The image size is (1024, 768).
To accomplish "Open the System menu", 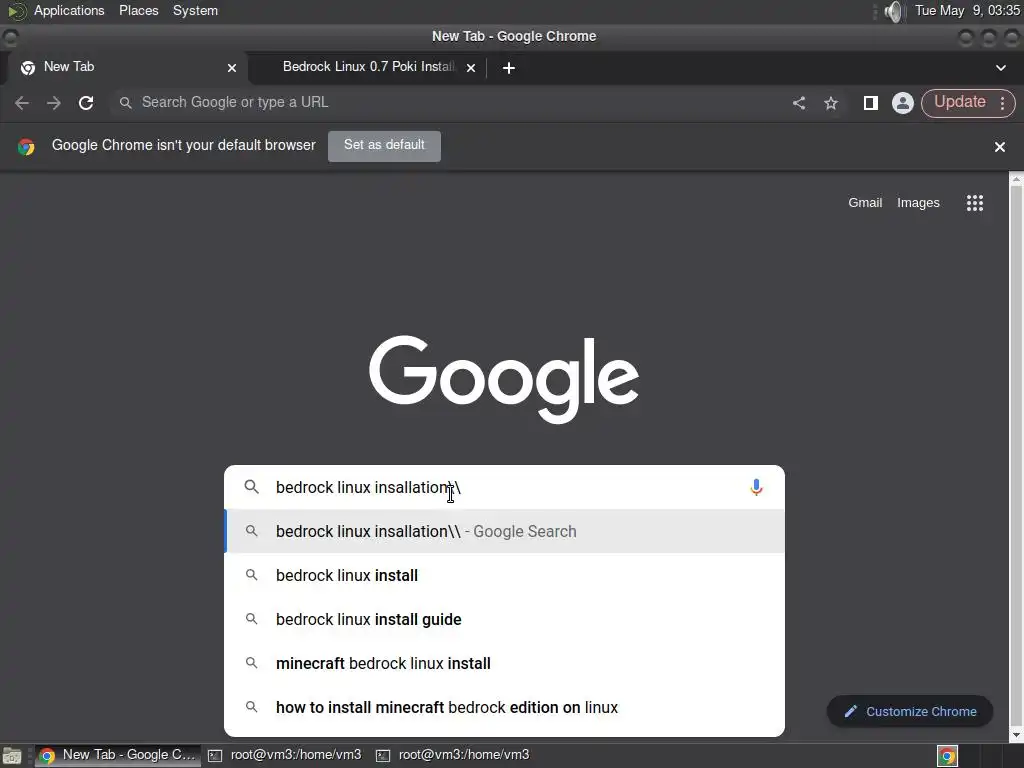I will point(195,10).
